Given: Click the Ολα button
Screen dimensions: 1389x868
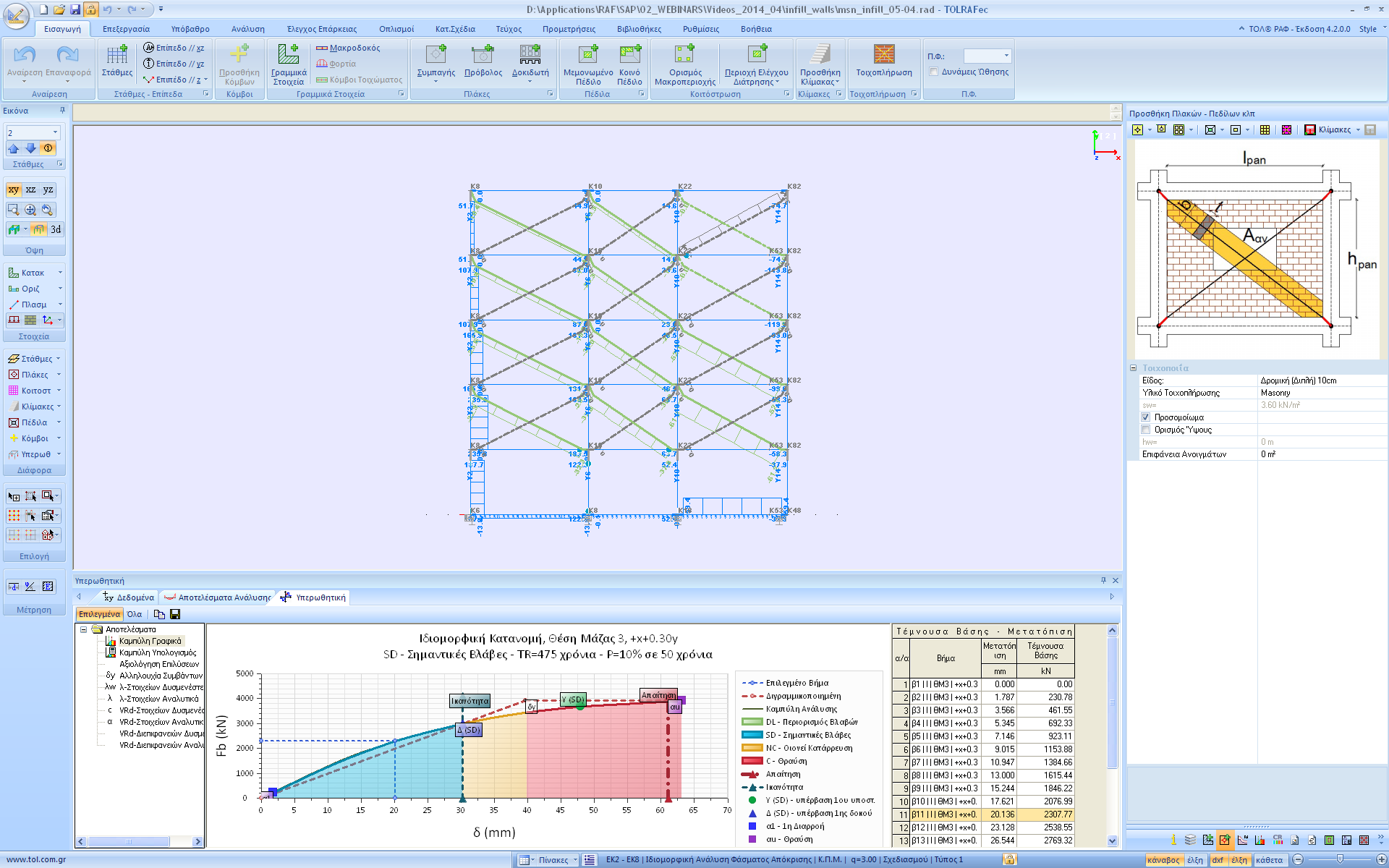Looking at the screenshot, I should (x=135, y=614).
